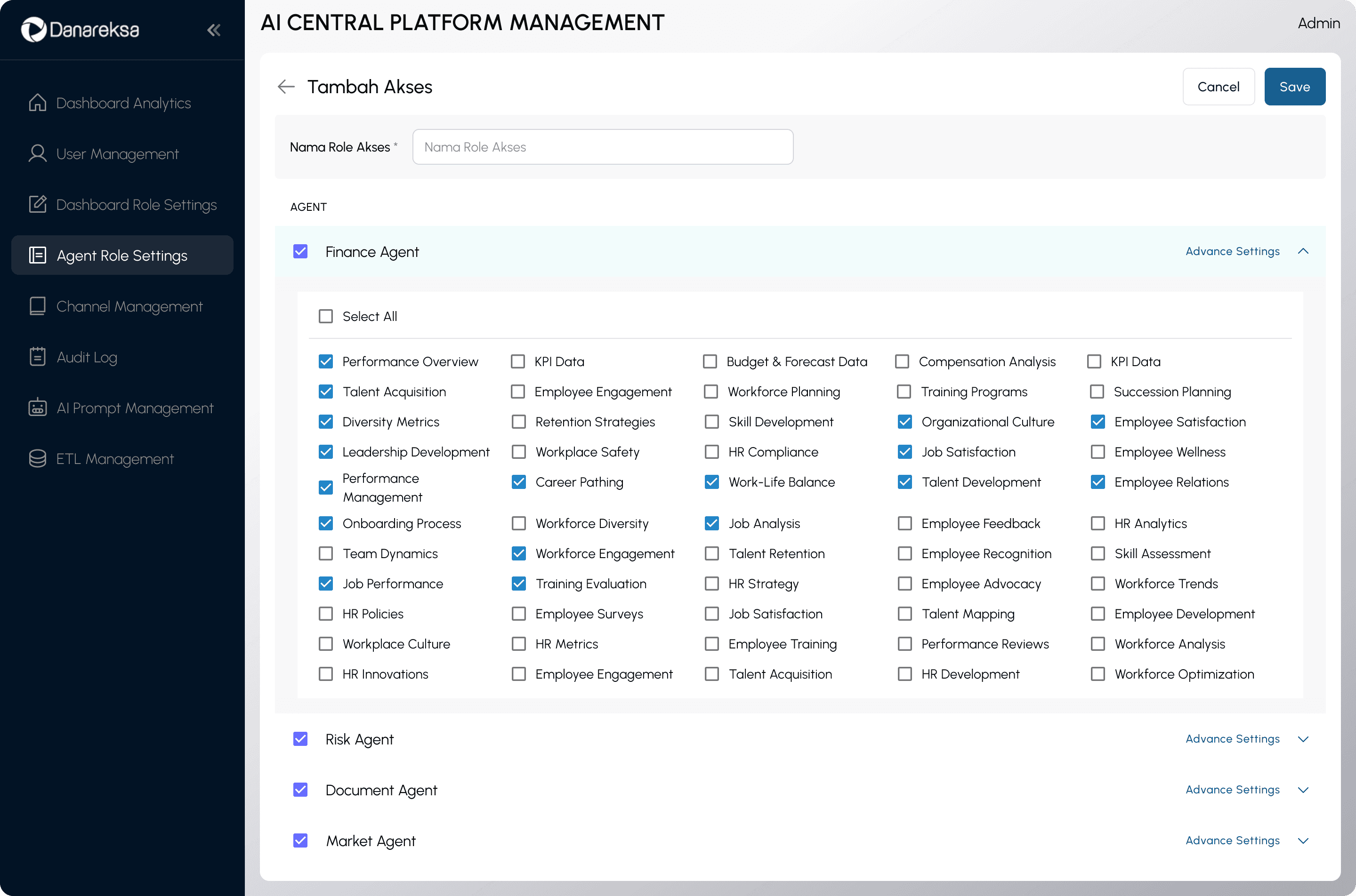Click the Training Programs label

point(974,392)
